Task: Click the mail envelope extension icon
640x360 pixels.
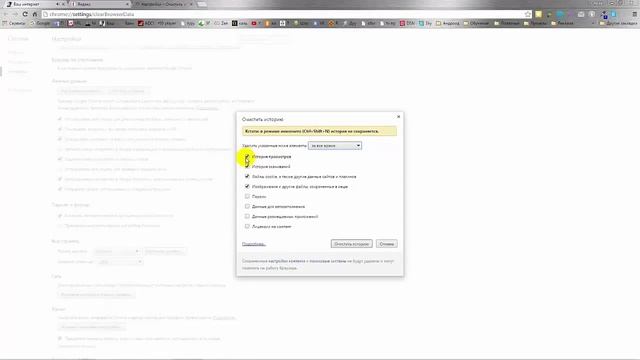Action: [x=581, y=14]
